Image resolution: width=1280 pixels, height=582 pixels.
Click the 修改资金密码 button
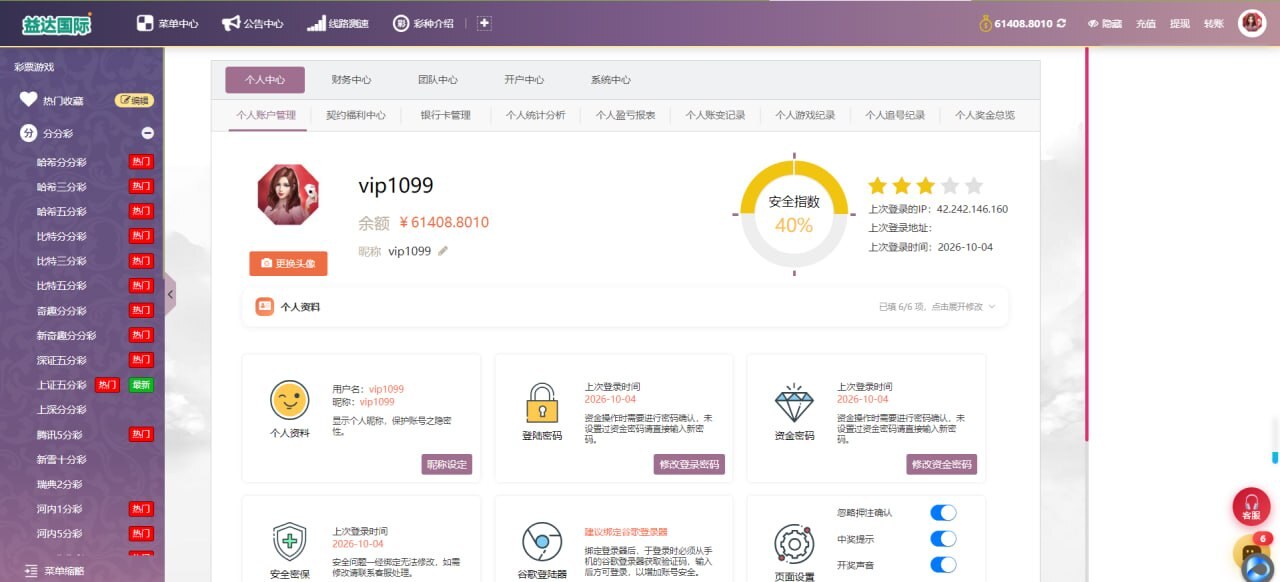[942, 464]
